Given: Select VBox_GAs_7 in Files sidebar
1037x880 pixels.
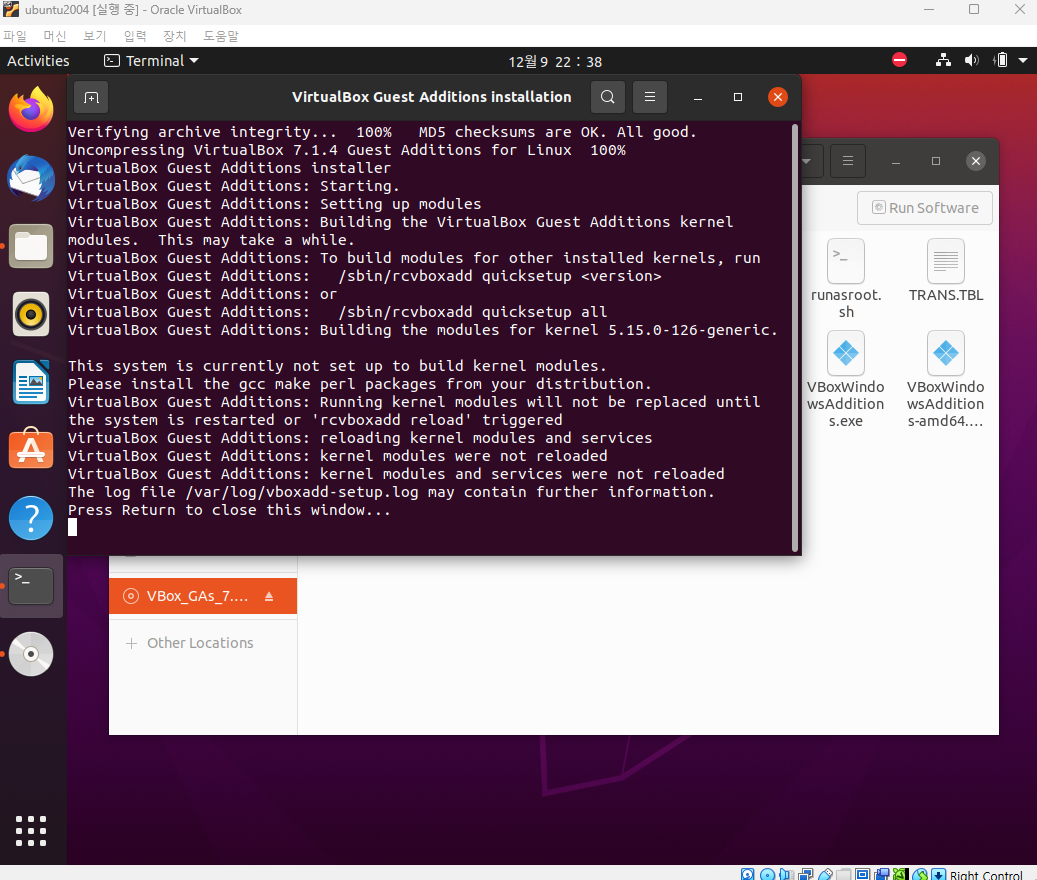Looking at the screenshot, I should [202, 596].
